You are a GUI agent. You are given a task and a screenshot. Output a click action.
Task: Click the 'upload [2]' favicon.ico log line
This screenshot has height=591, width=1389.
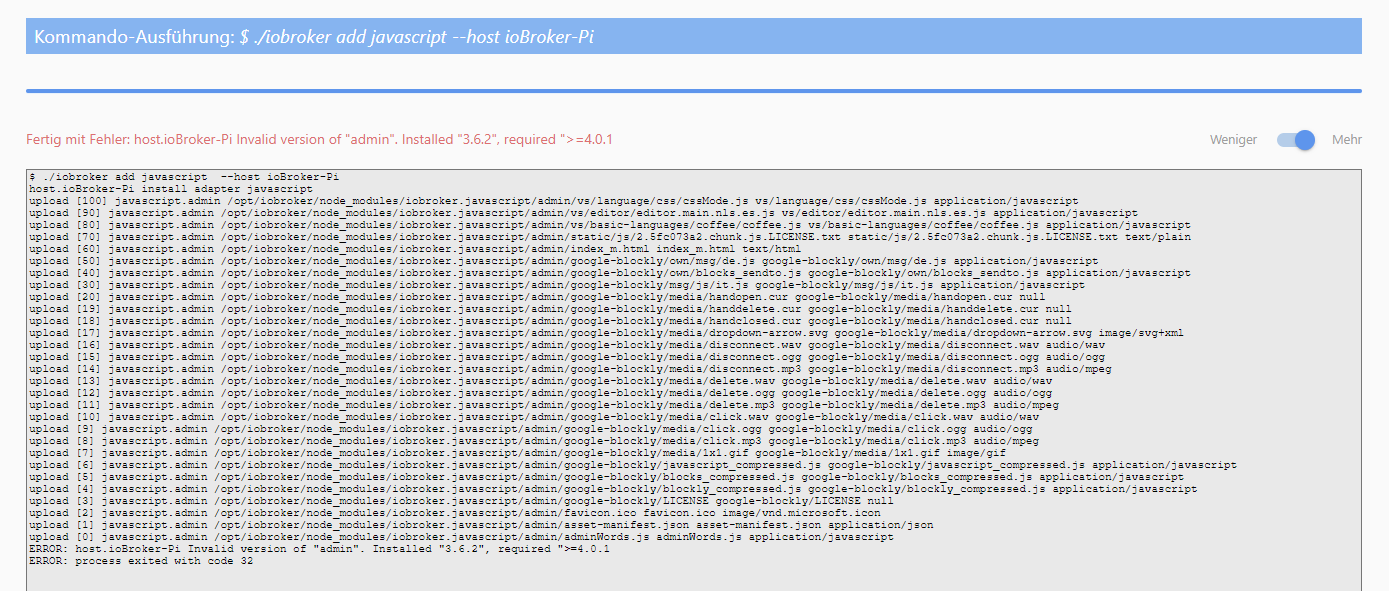click(454, 512)
